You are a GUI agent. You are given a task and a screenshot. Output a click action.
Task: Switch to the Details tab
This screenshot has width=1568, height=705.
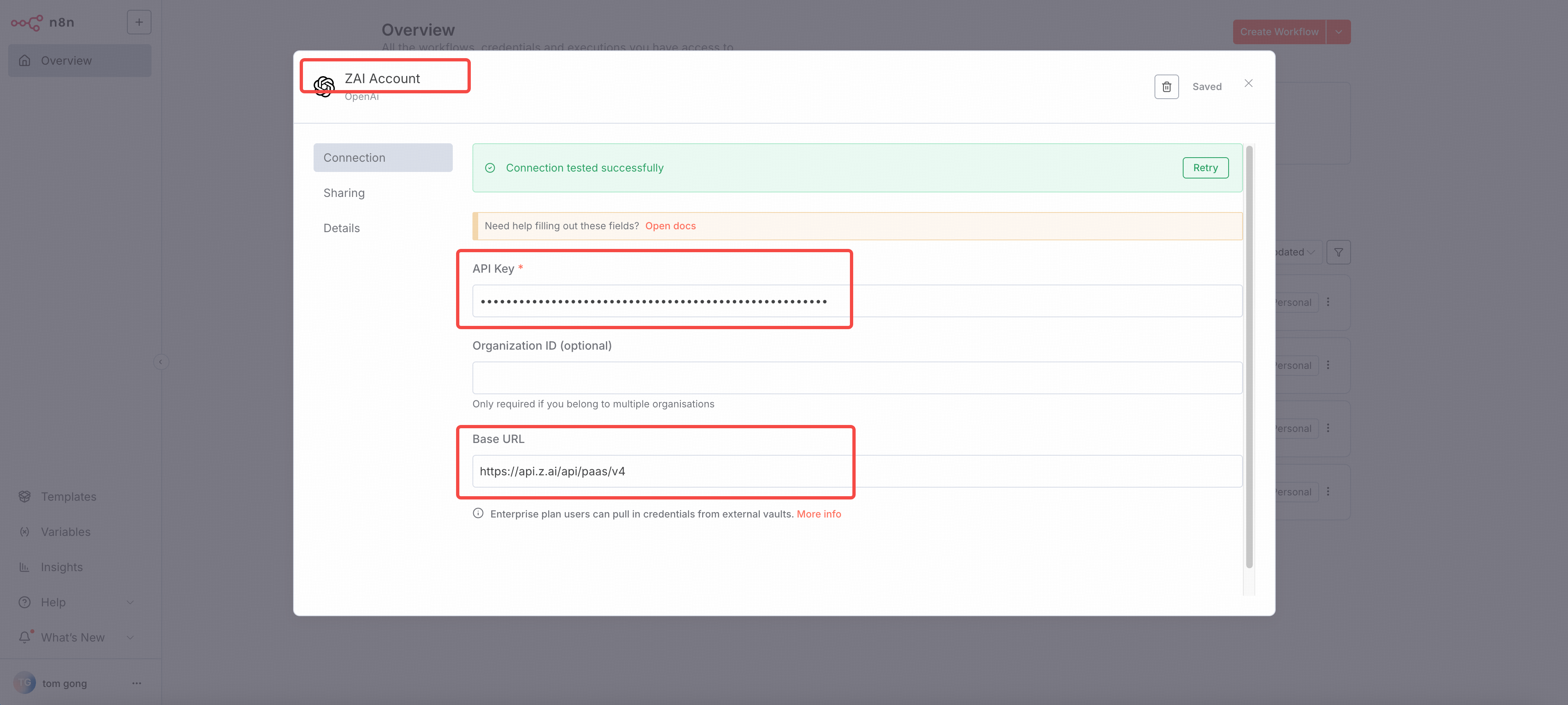tap(341, 228)
